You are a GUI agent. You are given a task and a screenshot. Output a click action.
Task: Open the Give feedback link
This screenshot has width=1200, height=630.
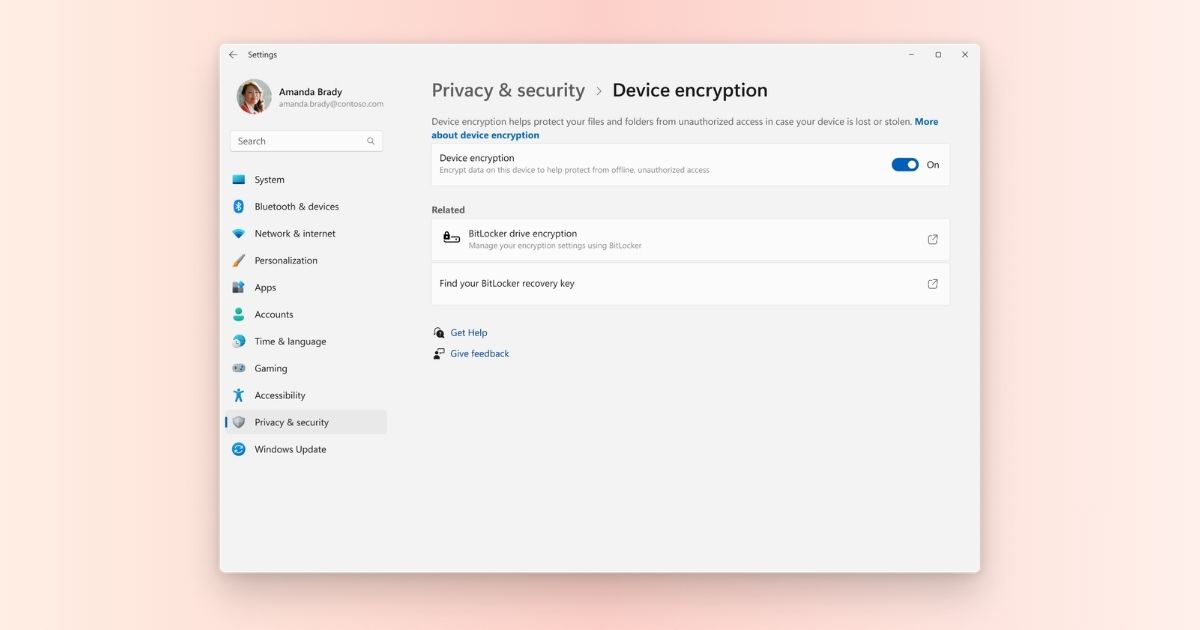[x=480, y=354]
